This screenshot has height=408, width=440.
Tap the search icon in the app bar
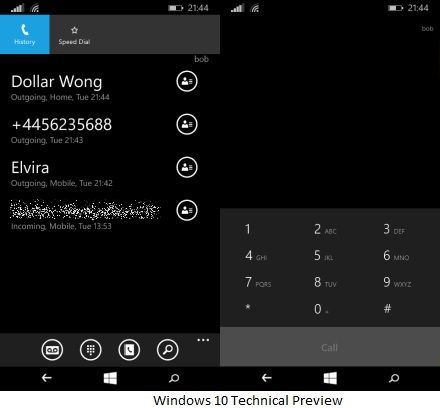coord(167,350)
